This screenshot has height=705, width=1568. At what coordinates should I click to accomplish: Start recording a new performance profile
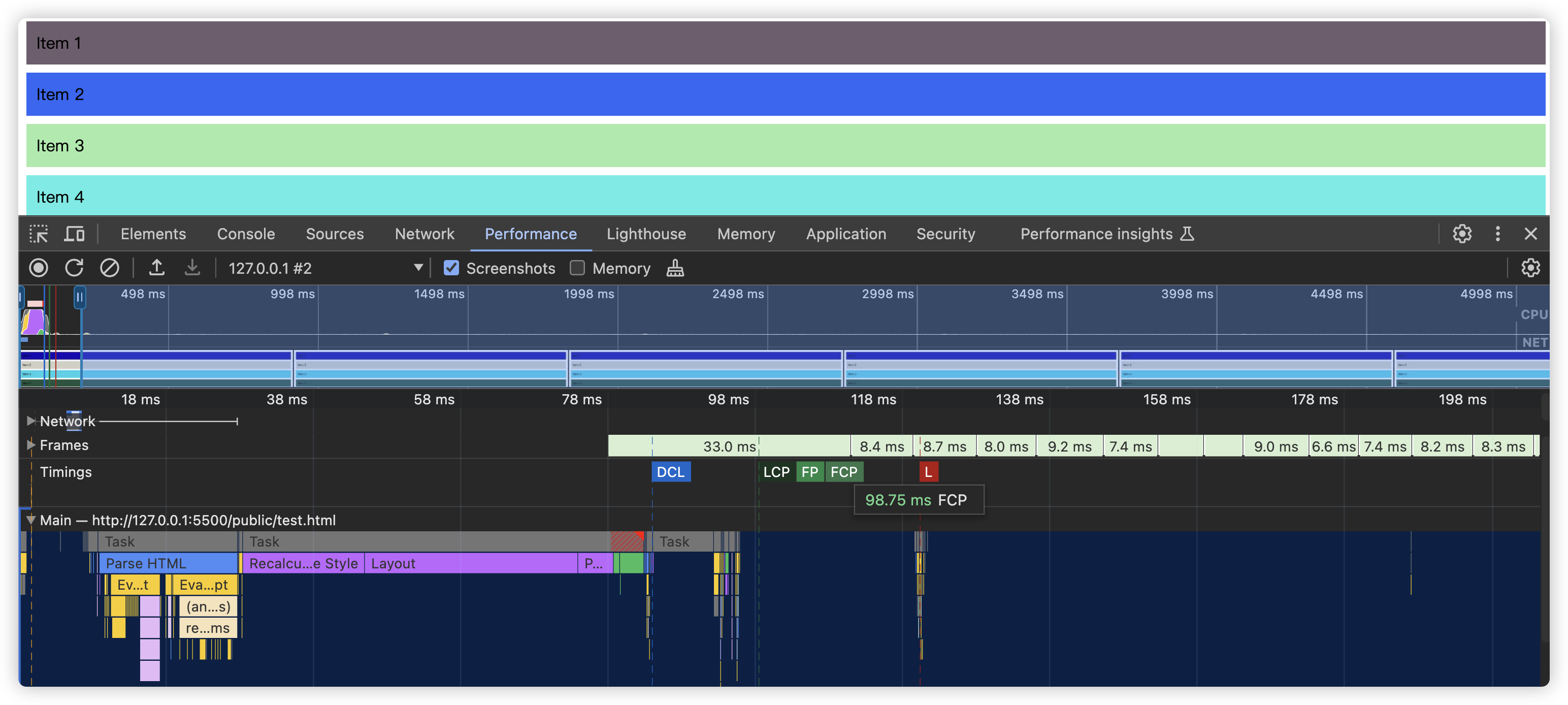tap(39, 268)
